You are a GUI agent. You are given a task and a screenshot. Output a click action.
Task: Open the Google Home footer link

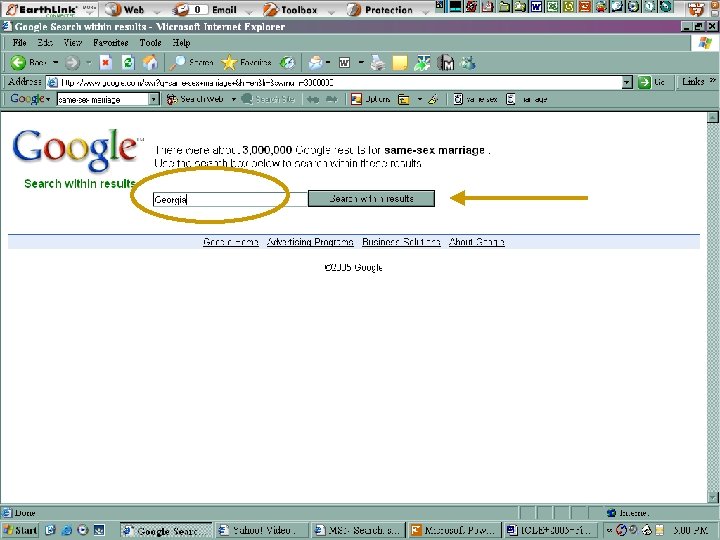(231, 242)
